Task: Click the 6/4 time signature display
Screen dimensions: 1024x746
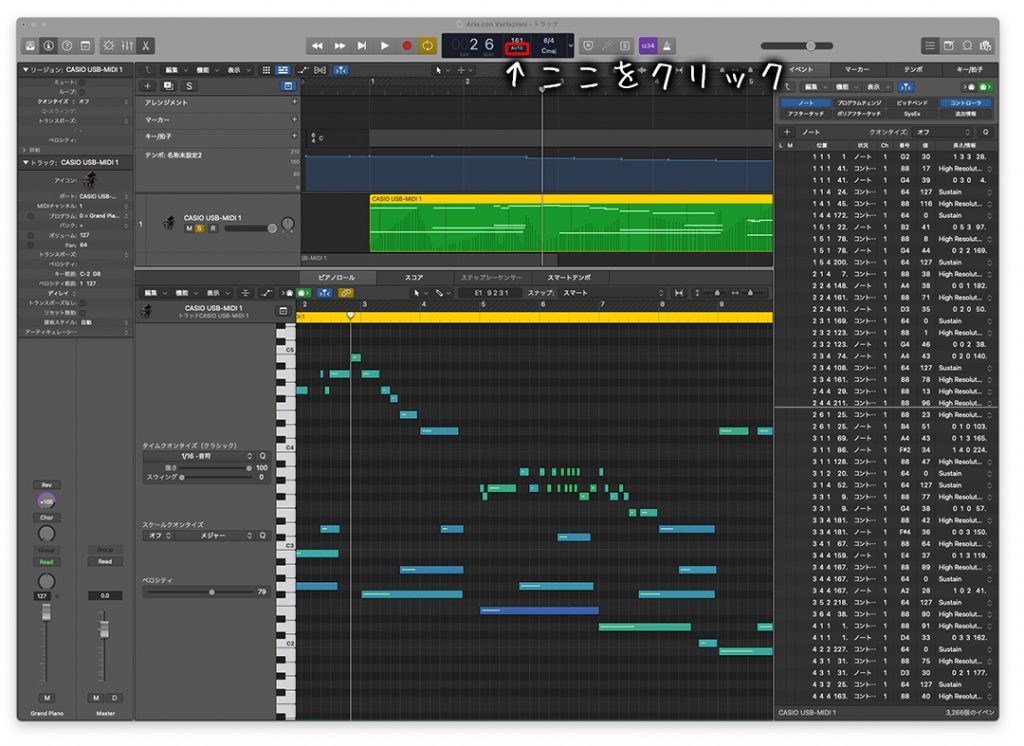Action: tap(549, 41)
